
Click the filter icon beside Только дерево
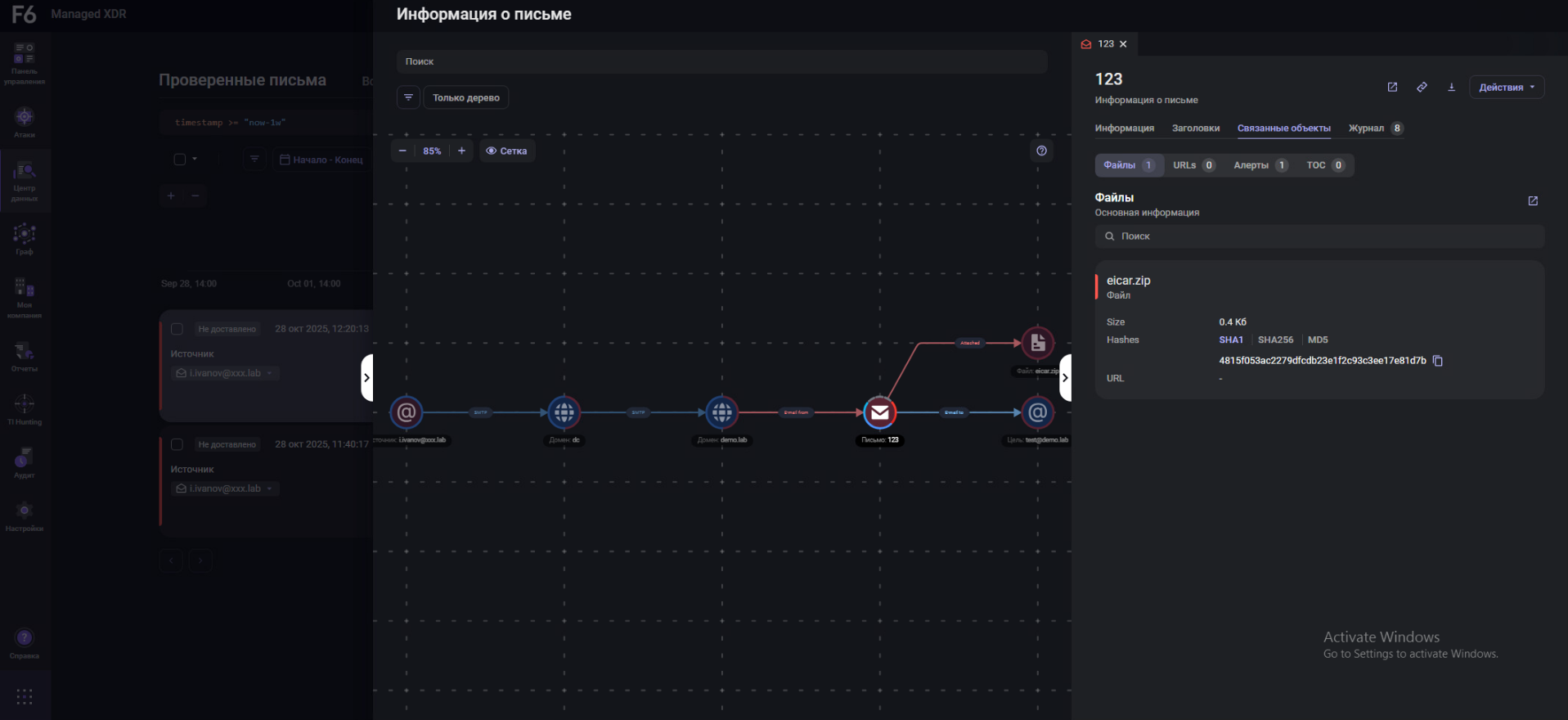tap(408, 97)
